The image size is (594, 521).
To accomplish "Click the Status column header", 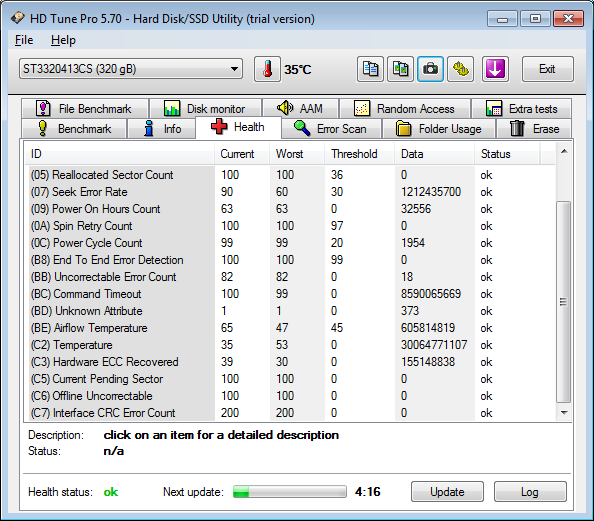I will click(x=507, y=154).
